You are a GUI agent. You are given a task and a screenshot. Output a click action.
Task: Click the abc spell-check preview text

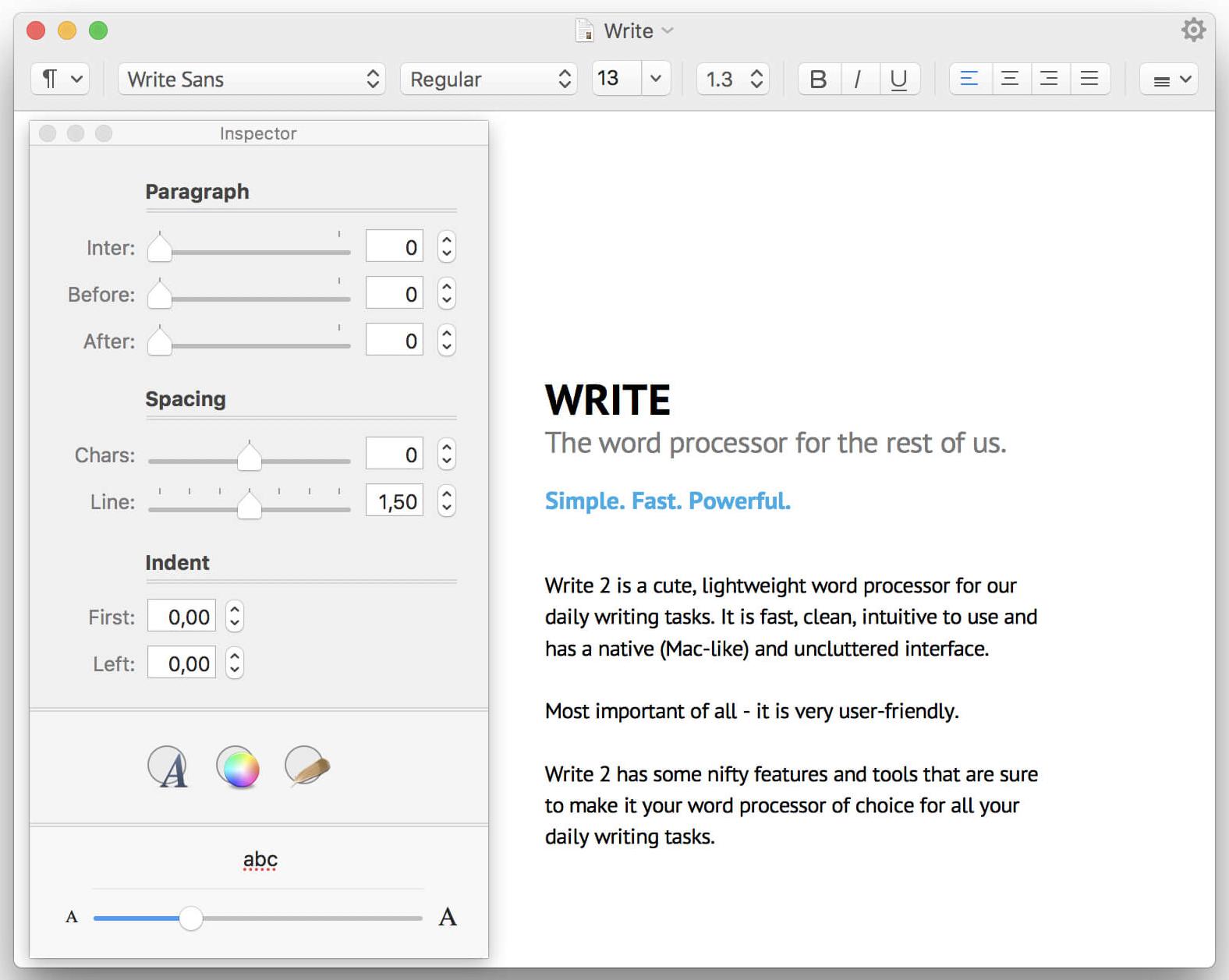[x=260, y=860]
